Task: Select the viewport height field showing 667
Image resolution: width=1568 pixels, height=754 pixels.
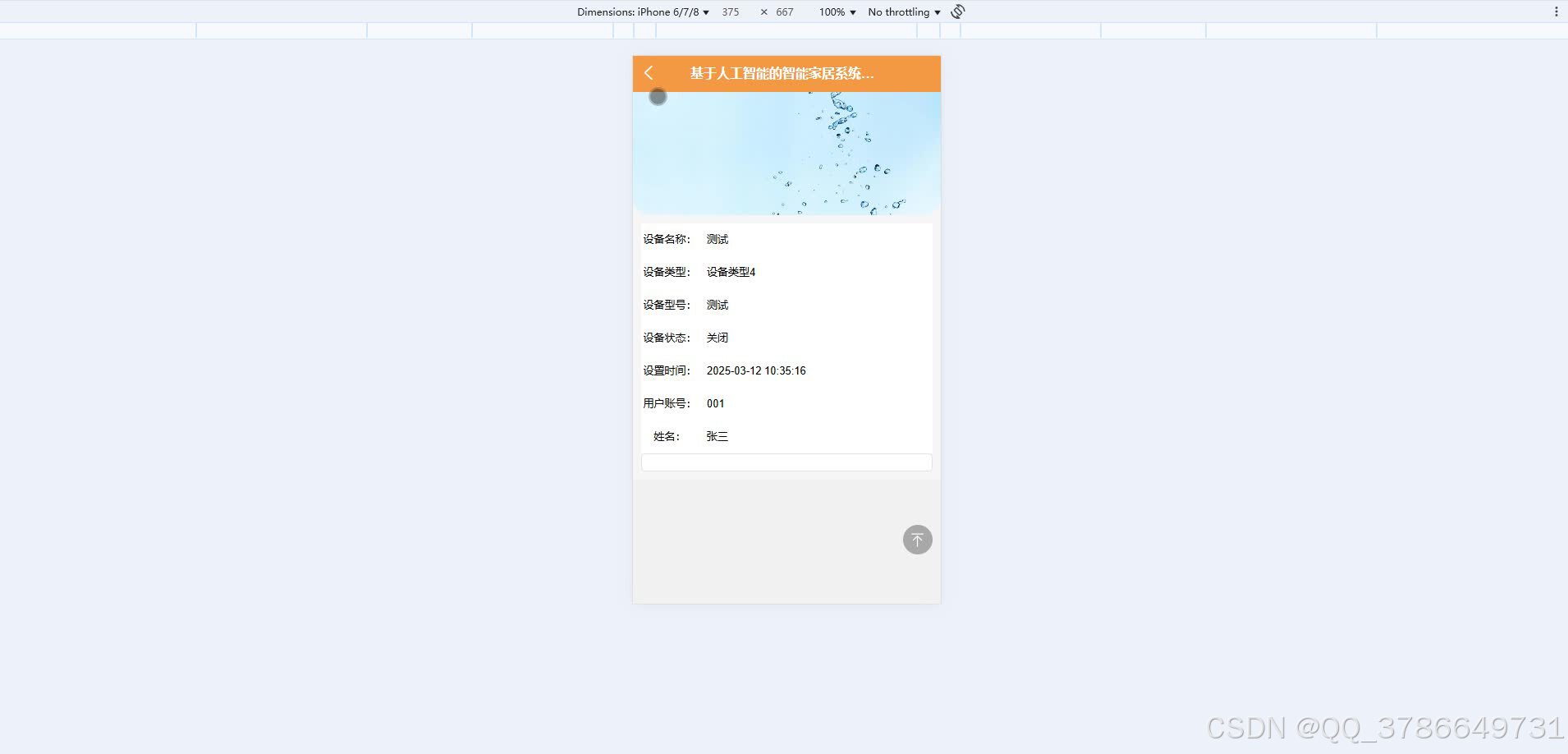Action: click(784, 11)
